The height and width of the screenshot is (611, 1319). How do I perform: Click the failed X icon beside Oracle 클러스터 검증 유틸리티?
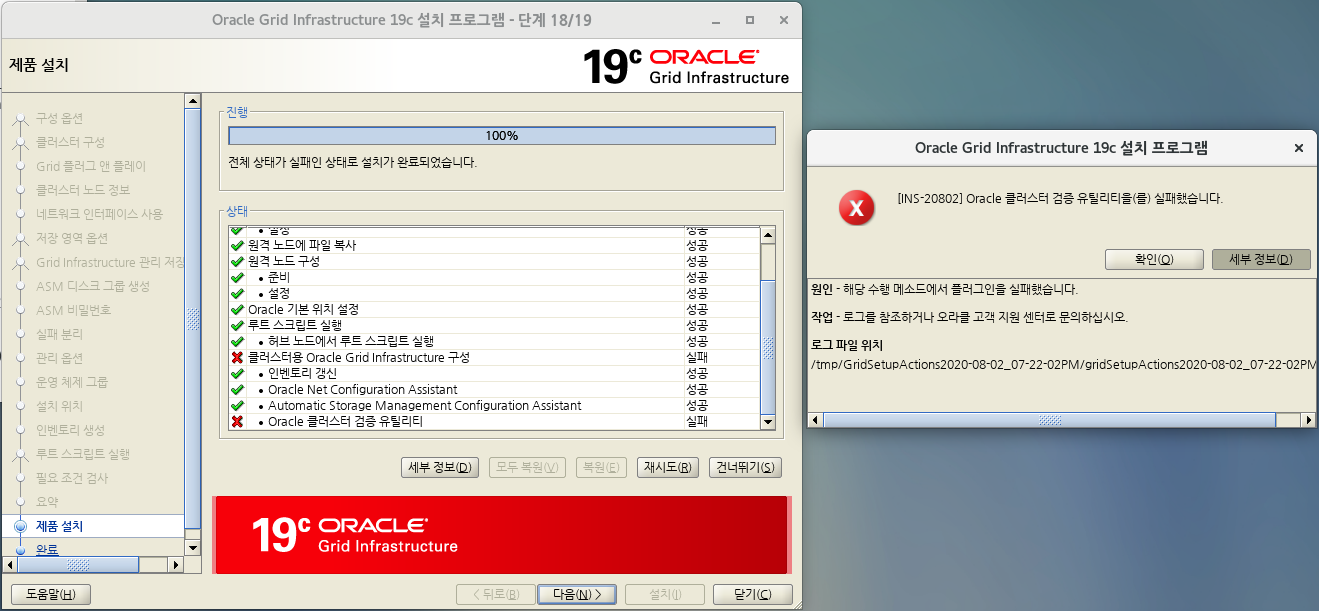tap(237, 421)
